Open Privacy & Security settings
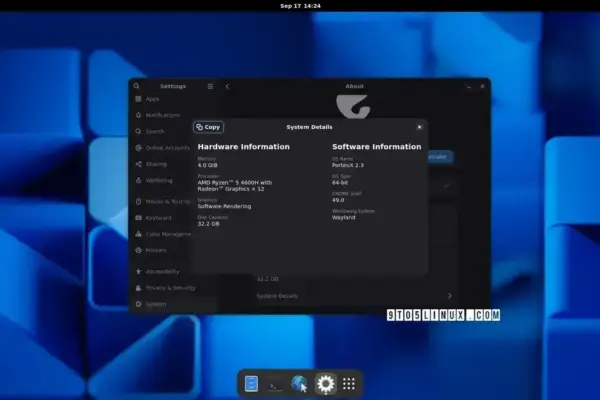The height and width of the screenshot is (400, 600). (x=173, y=288)
